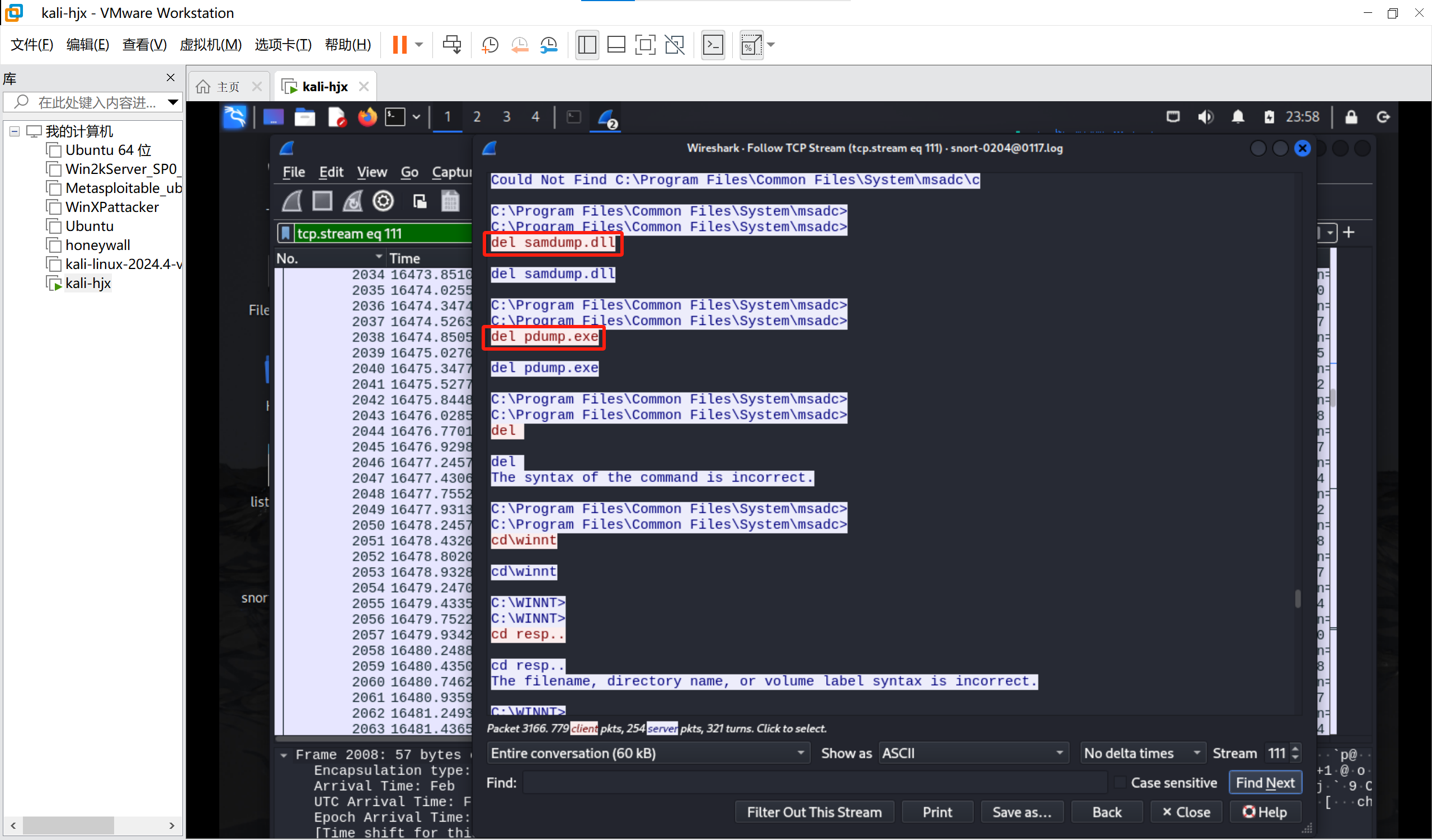1432x840 pixels.
Task: Open the 查看(V) menu
Action: pos(144,44)
